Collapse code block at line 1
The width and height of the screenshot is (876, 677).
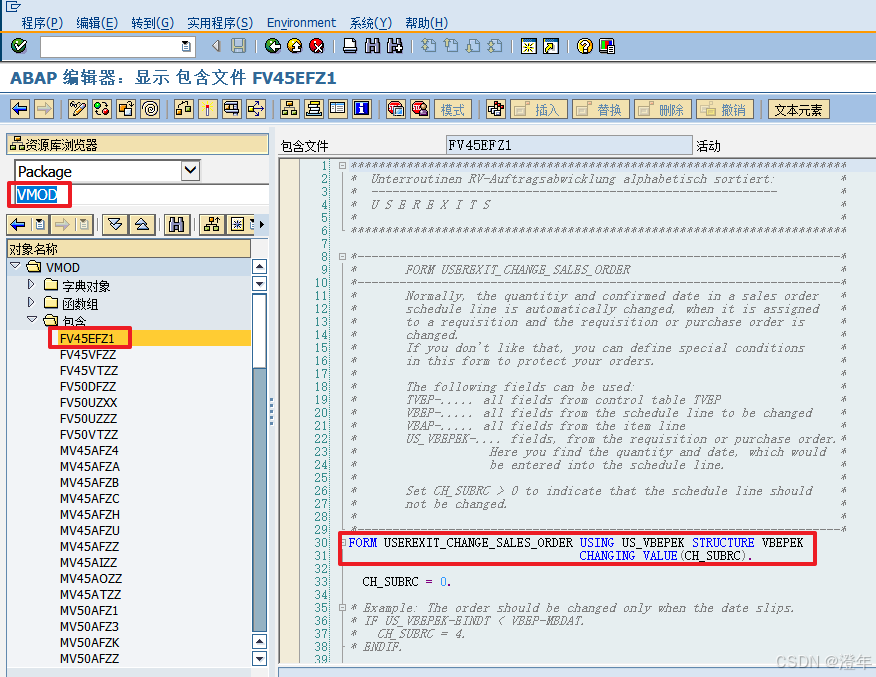(x=342, y=165)
